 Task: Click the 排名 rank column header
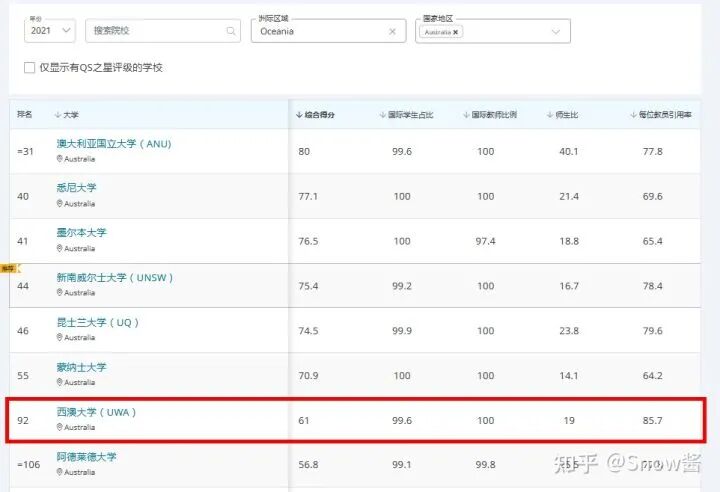(24, 114)
